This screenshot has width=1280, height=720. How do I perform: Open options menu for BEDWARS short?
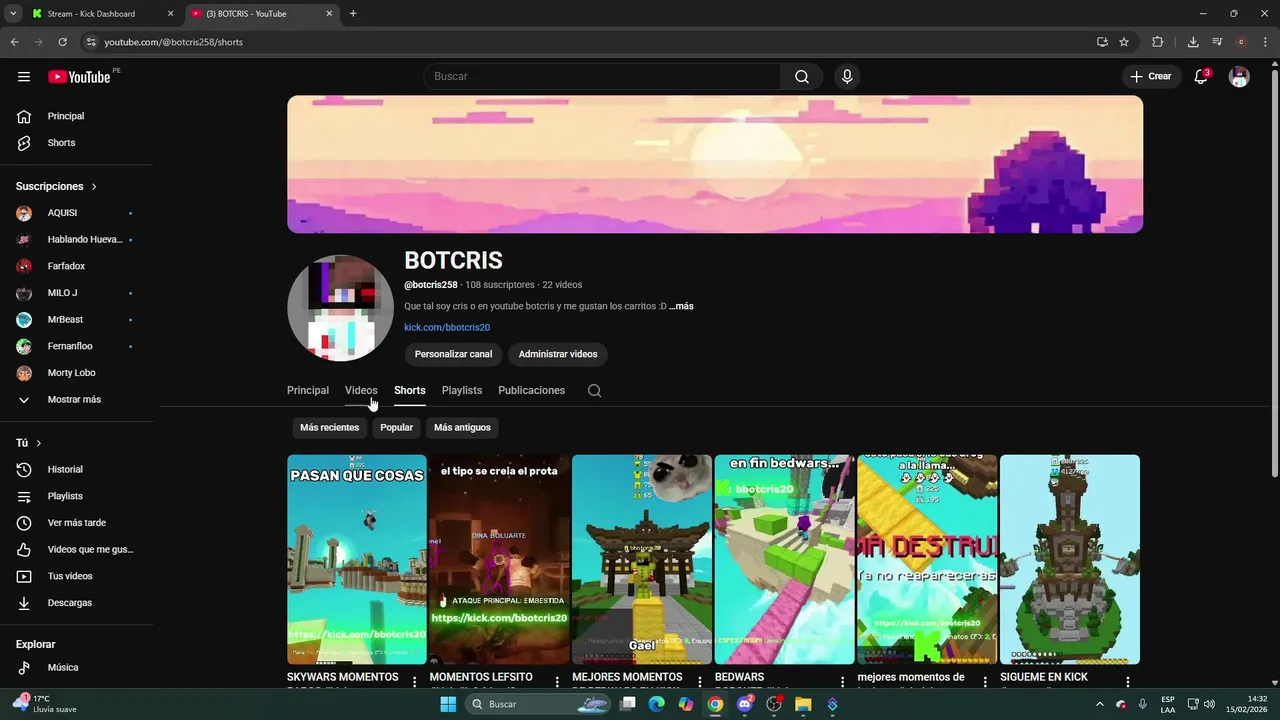pos(842,681)
